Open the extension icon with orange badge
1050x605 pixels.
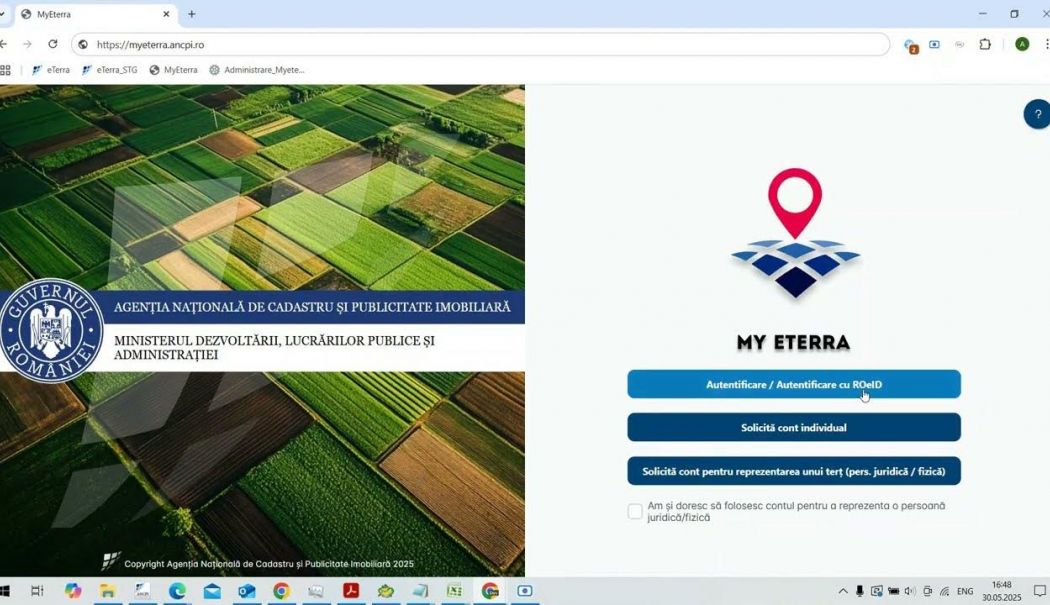[911, 45]
